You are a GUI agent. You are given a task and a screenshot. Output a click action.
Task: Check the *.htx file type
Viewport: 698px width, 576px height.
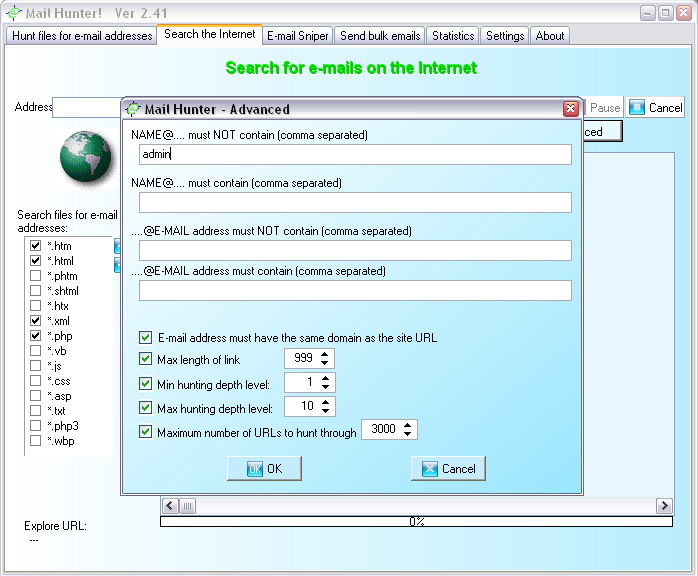[x=36, y=306]
